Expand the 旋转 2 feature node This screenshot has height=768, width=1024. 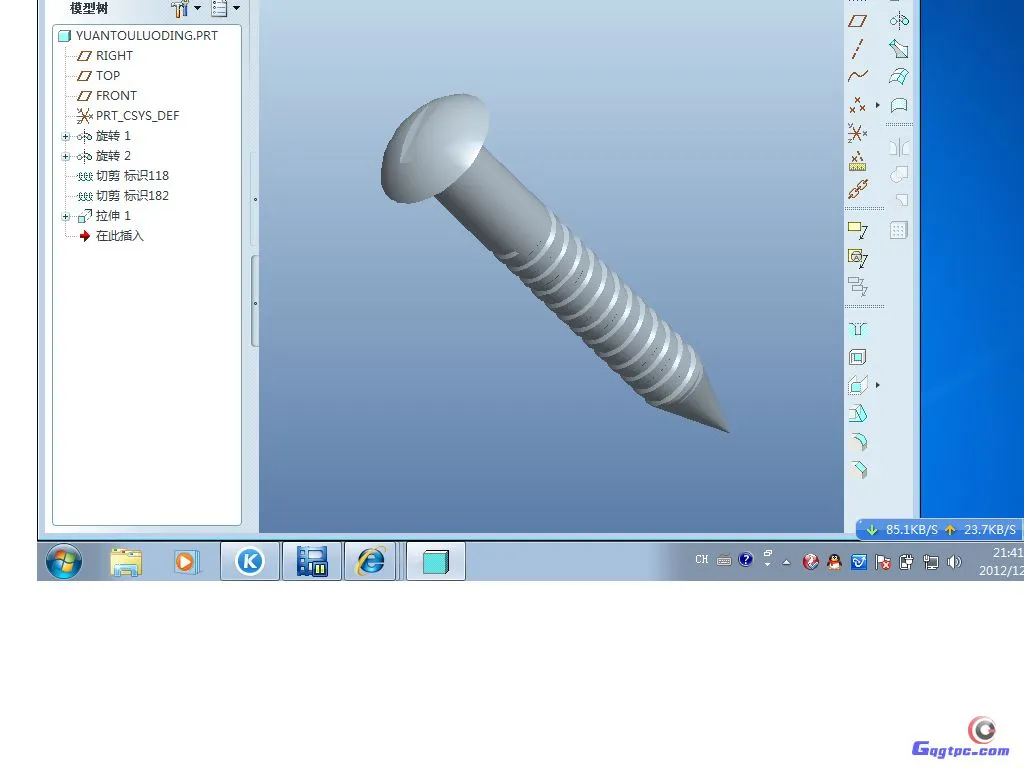pyautogui.click(x=66, y=156)
